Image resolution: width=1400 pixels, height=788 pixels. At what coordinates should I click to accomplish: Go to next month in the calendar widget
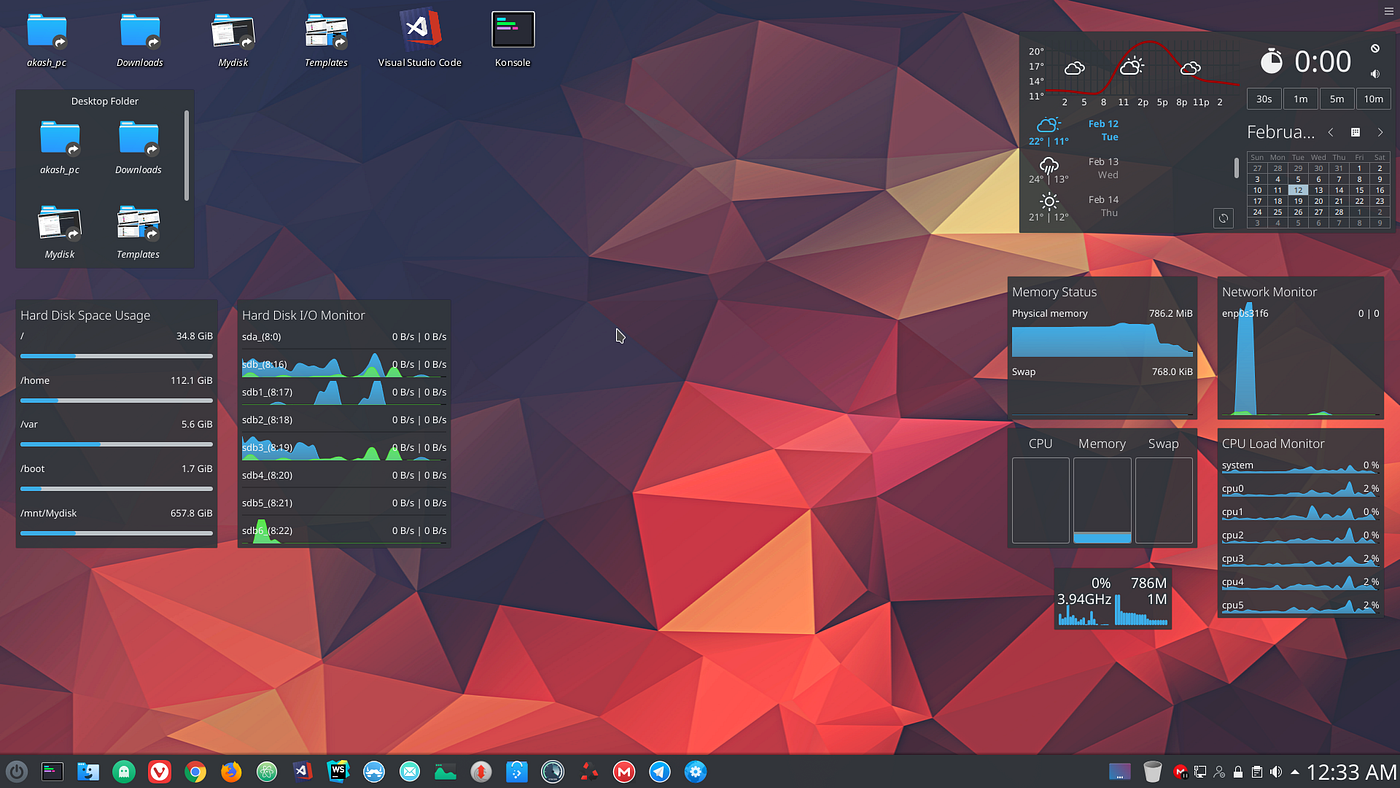click(x=1381, y=131)
